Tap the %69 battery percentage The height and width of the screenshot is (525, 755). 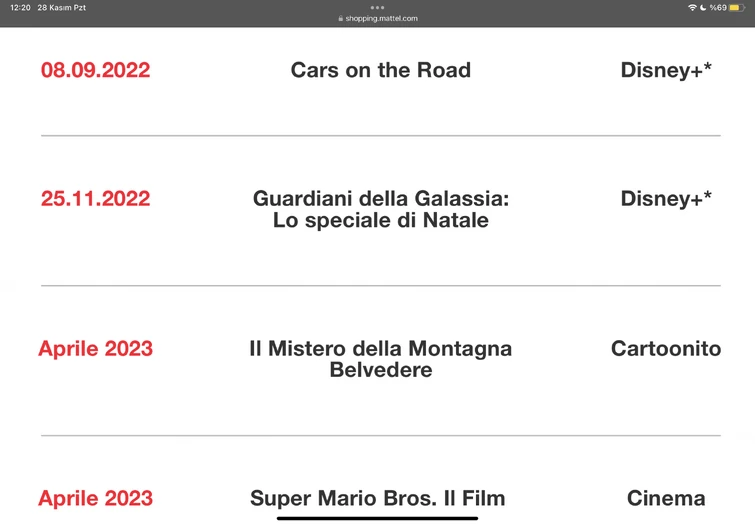(x=718, y=8)
